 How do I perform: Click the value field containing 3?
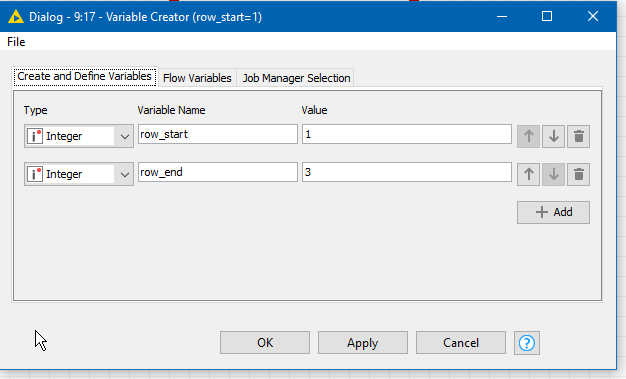point(407,172)
